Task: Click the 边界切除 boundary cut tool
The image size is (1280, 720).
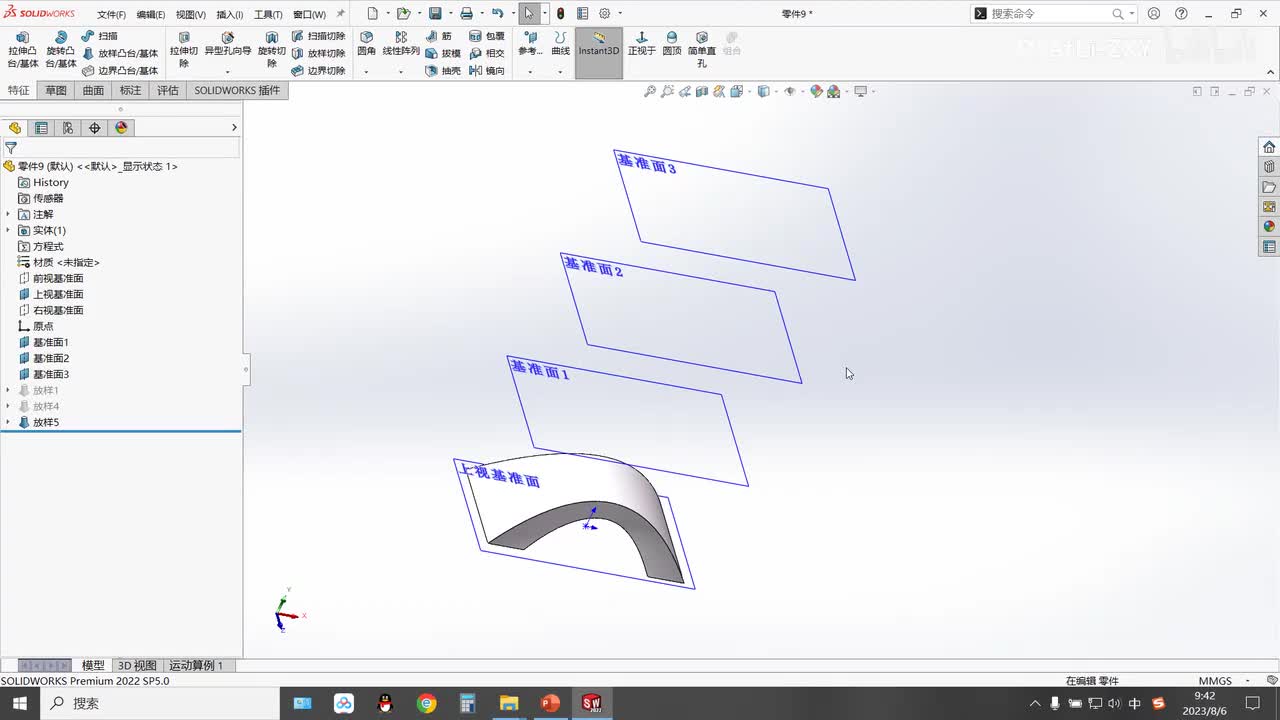Action: click(319, 71)
